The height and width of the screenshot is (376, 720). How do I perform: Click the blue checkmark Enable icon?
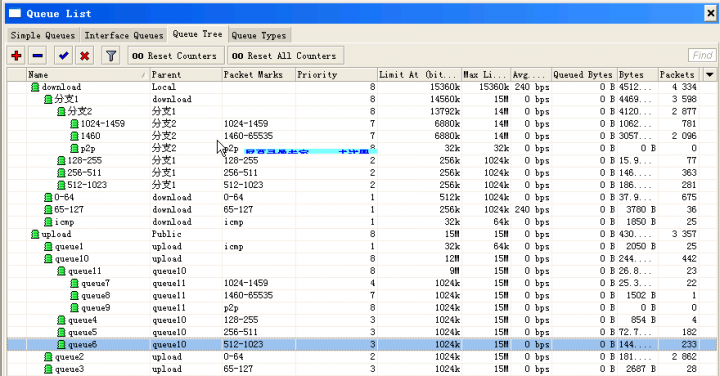[63, 56]
